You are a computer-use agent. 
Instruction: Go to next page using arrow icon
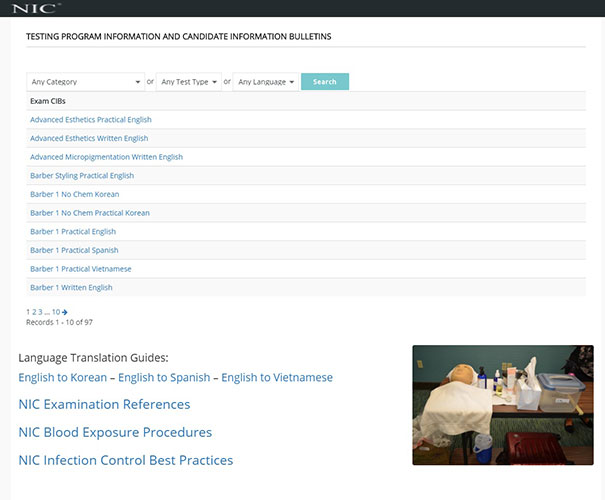65,312
